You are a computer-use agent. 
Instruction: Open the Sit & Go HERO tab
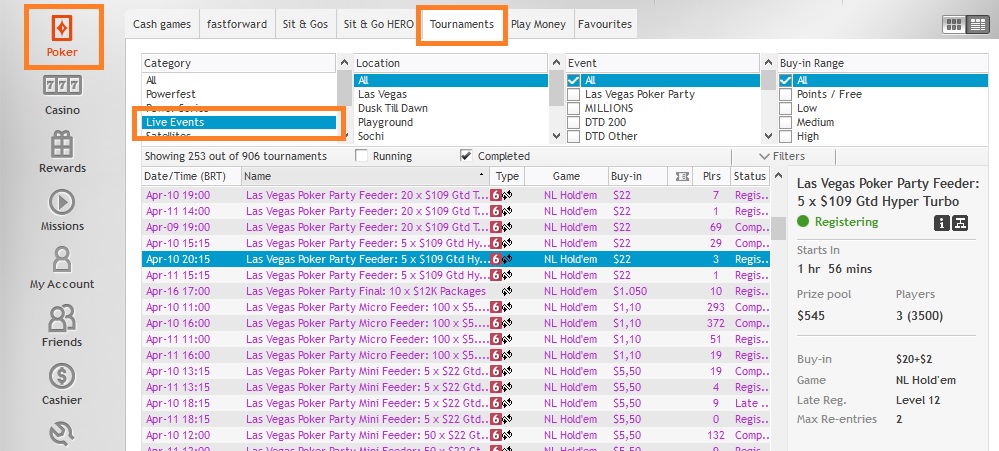tap(378, 24)
